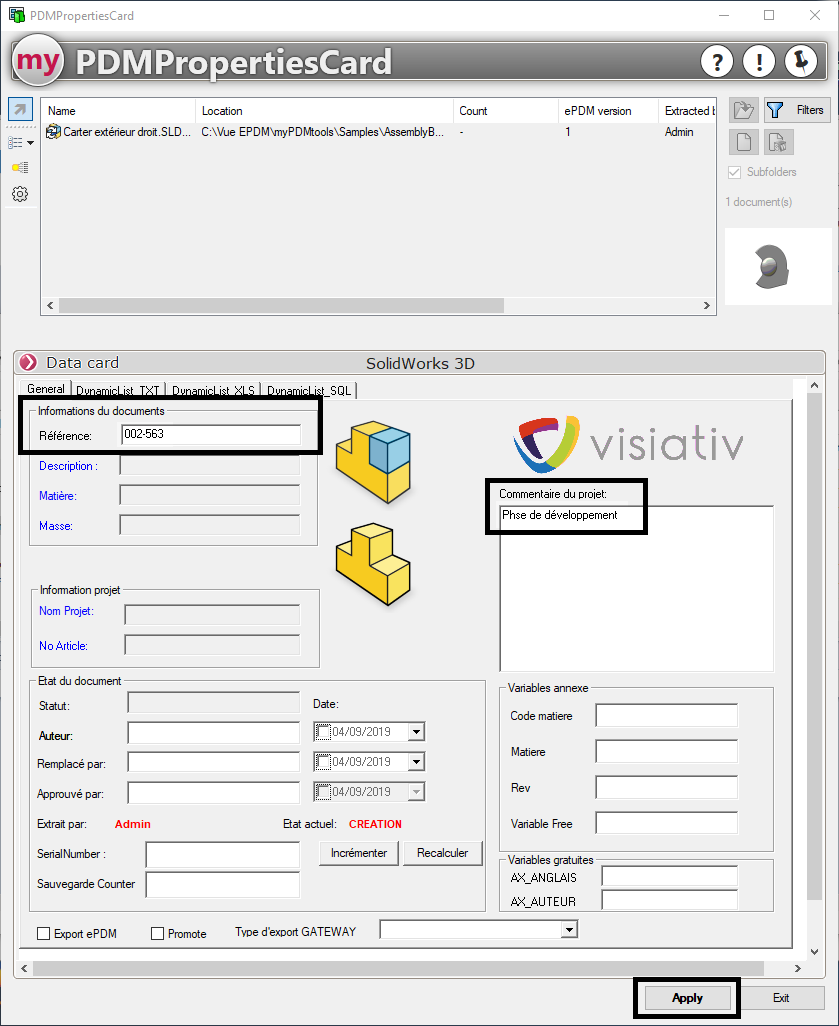Click the Apply button
The width and height of the screenshot is (839, 1026).
click(687, 998)
